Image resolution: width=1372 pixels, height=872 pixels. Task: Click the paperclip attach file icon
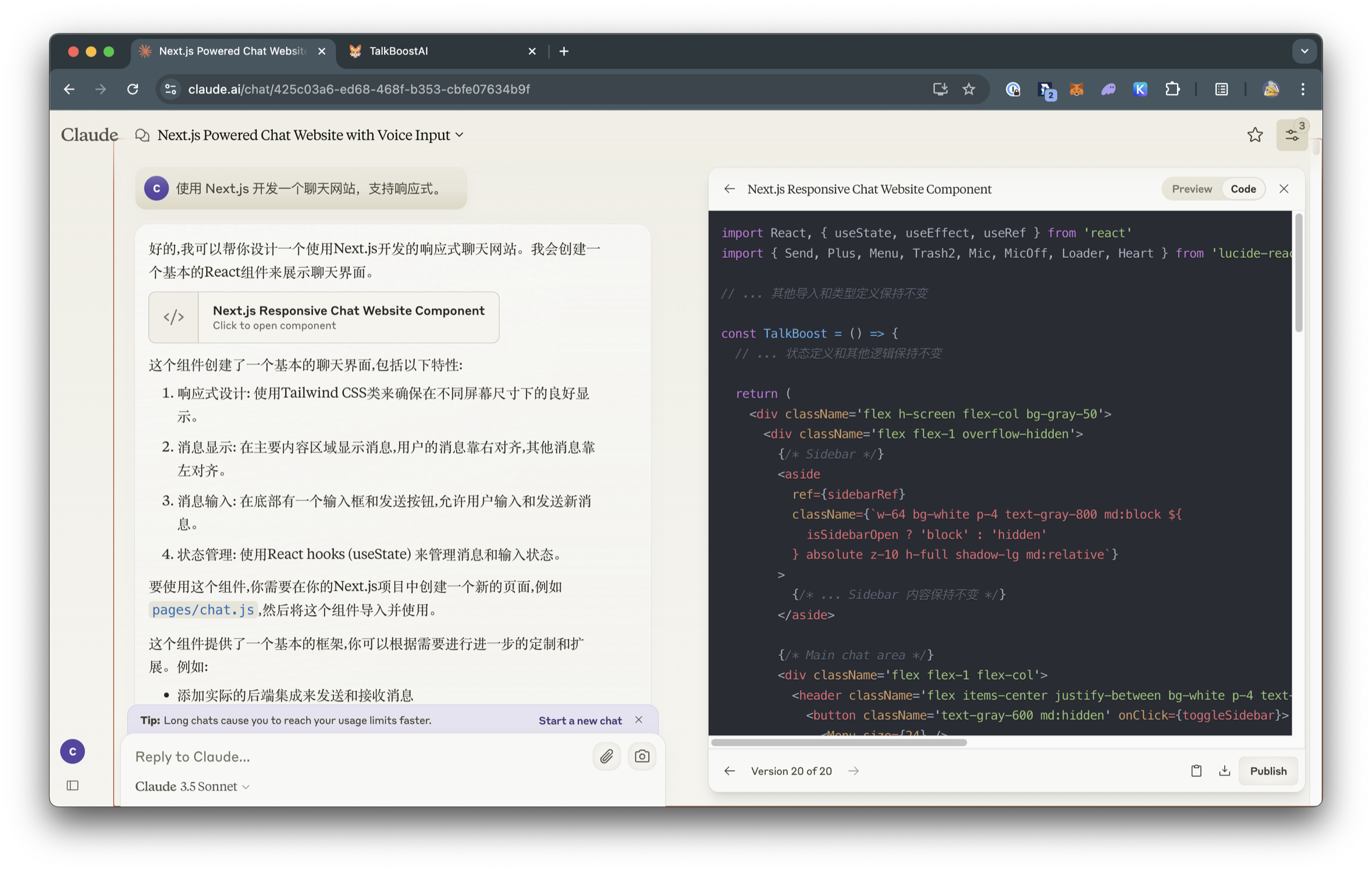click(606, 756)
